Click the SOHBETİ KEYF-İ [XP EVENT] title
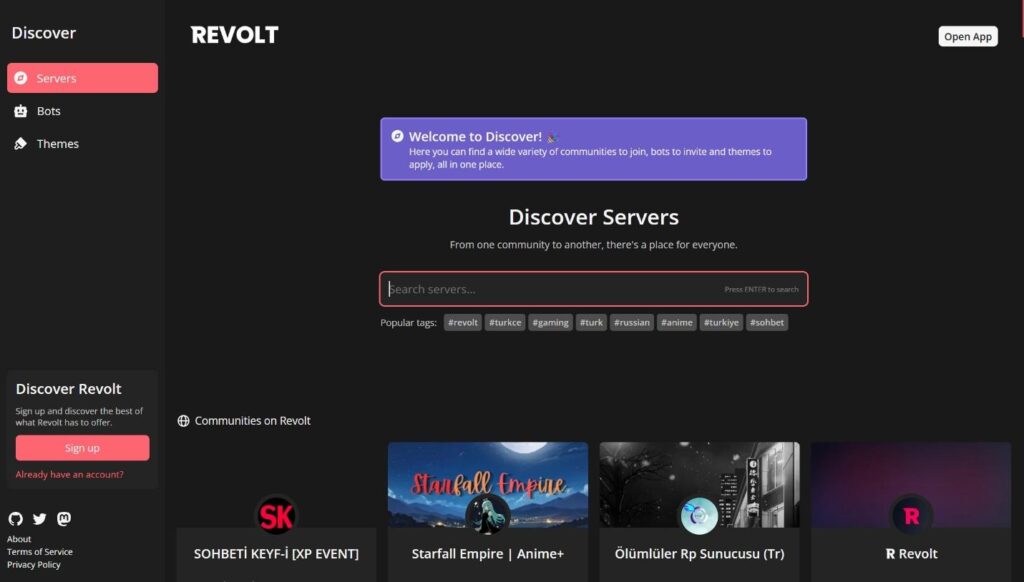The width and height of the screenshot is (1024, 582). point(276,554)
